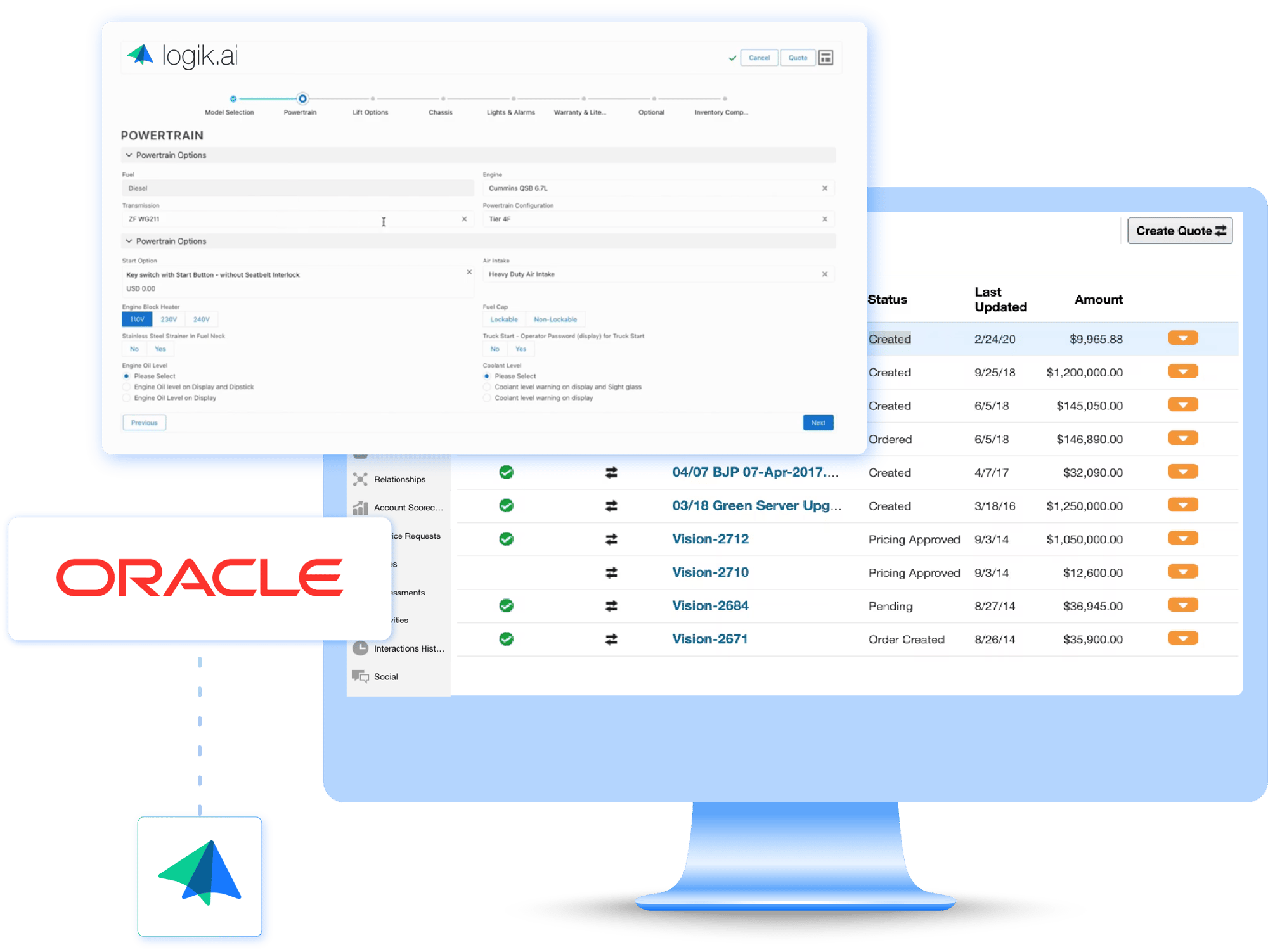The image size is (1268, 952).
Task: Clear the Start Option selection
Action: [469, 272]
